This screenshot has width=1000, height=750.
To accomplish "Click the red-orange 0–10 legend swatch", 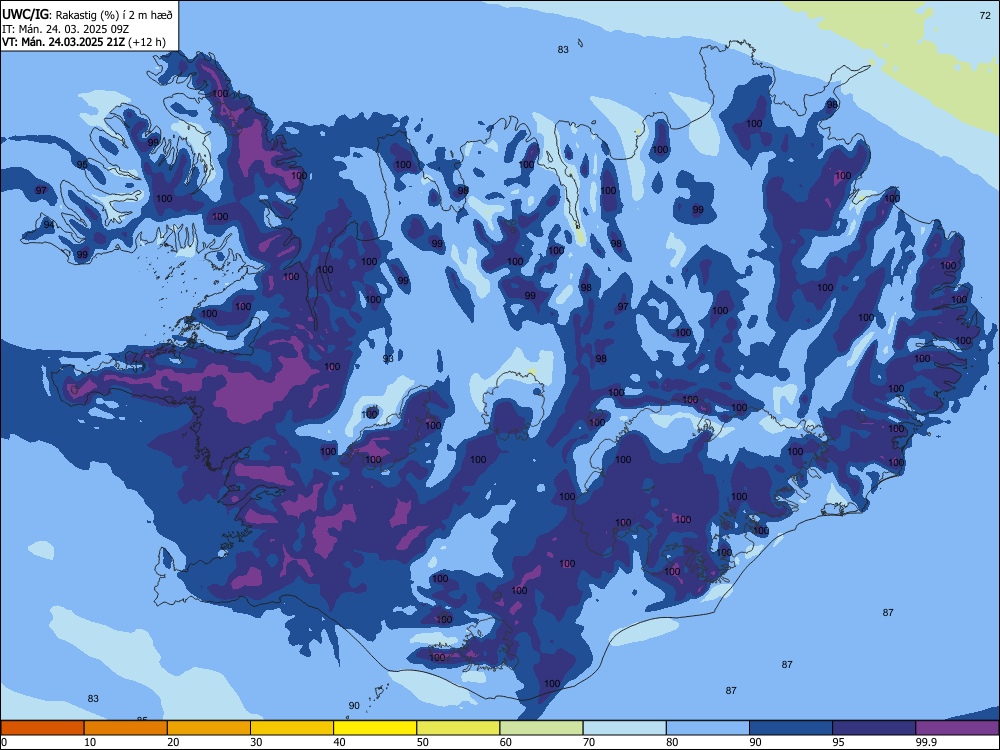I will [42, 728].
